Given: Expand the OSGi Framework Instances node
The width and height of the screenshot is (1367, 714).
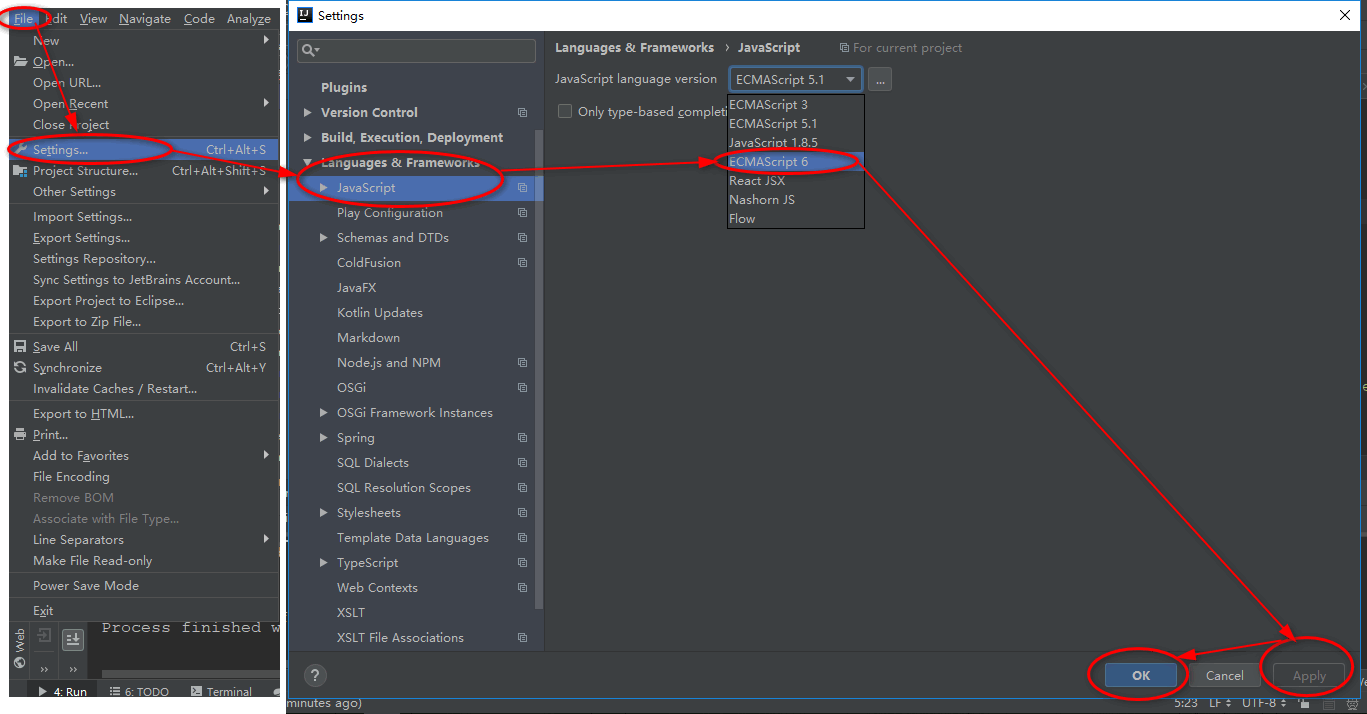Looking at the screenshot, I should 324,413.
